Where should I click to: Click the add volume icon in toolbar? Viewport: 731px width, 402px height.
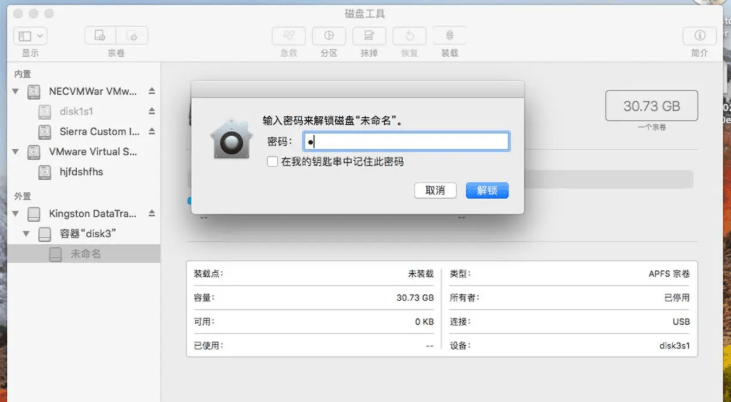coord(100,36)
